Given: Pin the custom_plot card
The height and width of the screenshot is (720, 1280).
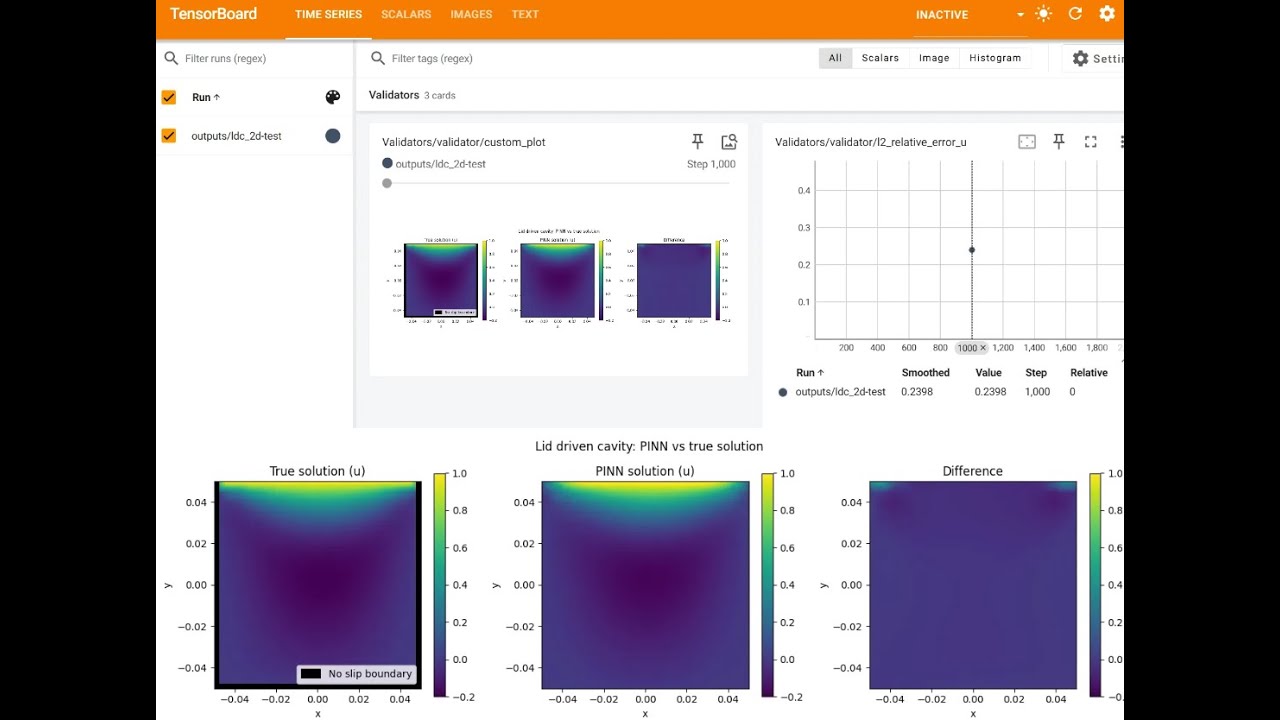Looking at the screenshot, I should click(x=698, y=142).
